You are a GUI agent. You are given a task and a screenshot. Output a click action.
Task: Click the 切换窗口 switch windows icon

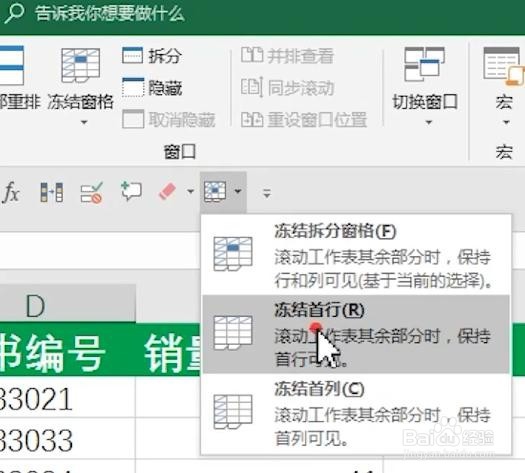[425, 64]
